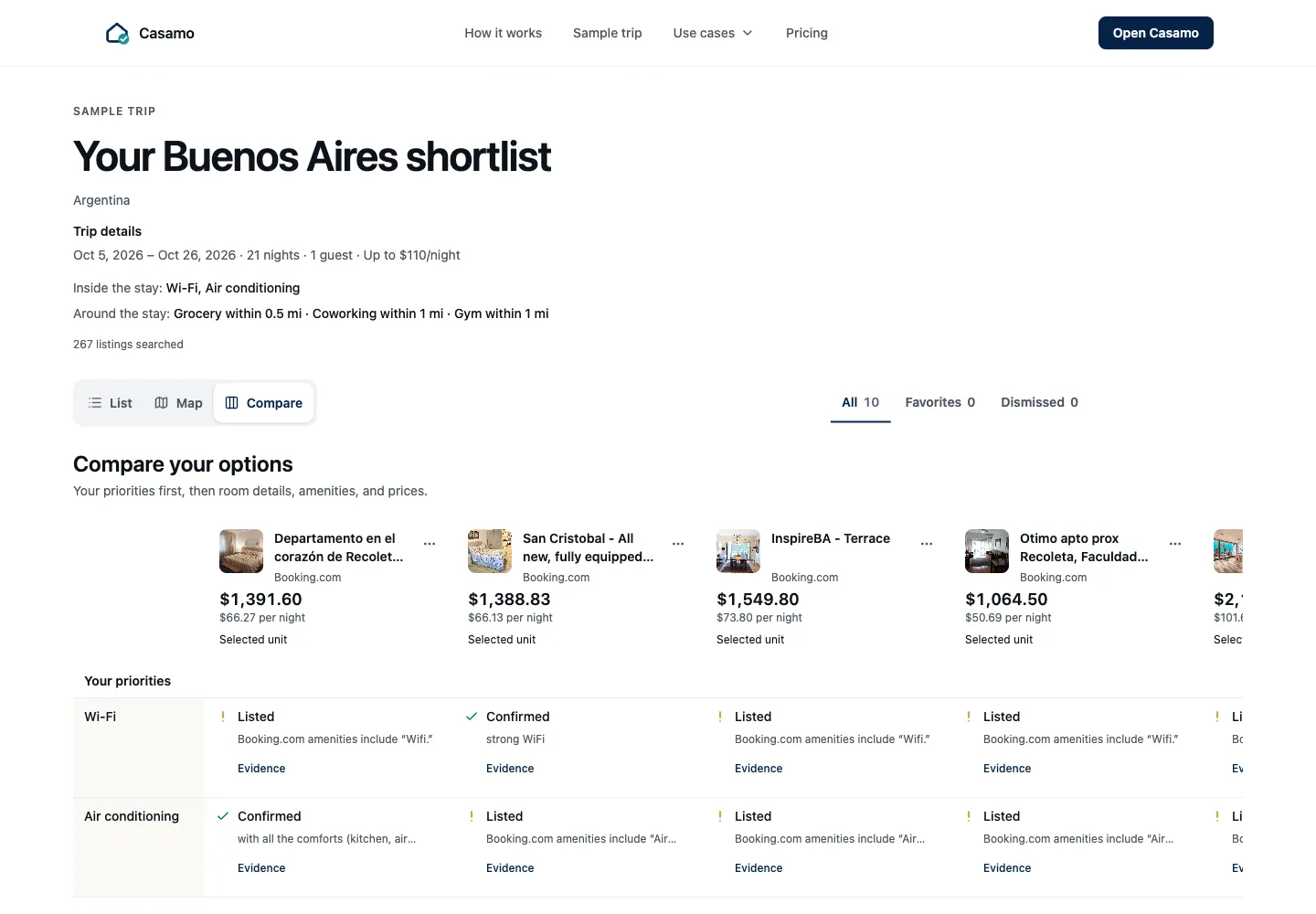This screenshot has height=914, width=1316.
Task: Click the Open Casamo button
Action: [x=1156, y=33]
